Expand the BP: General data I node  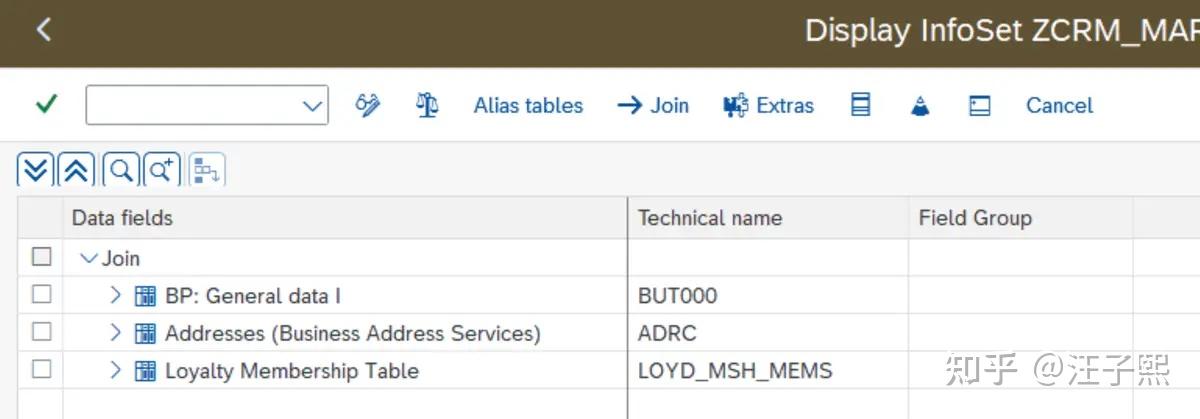click(x=114, y=295)
